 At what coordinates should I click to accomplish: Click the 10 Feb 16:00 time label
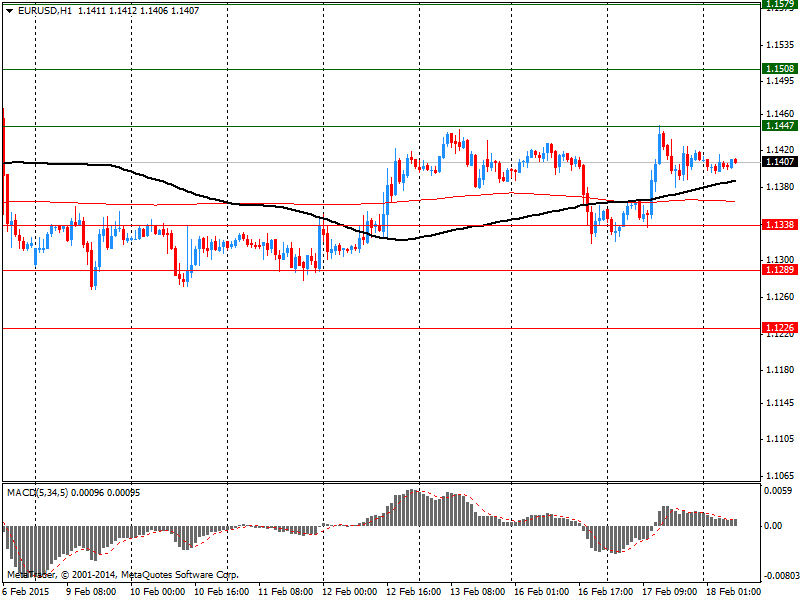(x=222, y=591)
